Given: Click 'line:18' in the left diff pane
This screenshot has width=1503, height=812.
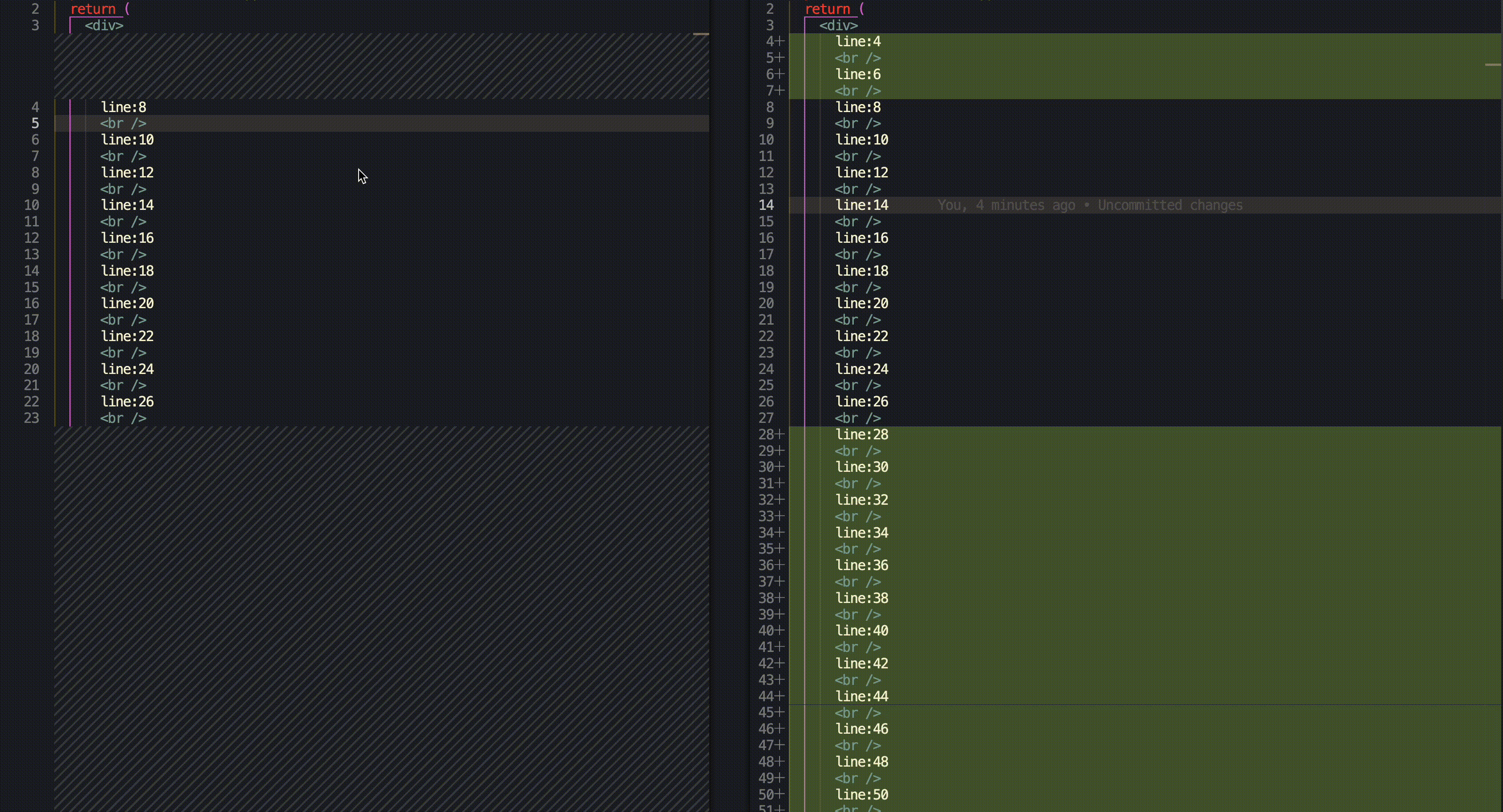Looking at the screenshot, I should pyautogui.click(x=127, y=271).
